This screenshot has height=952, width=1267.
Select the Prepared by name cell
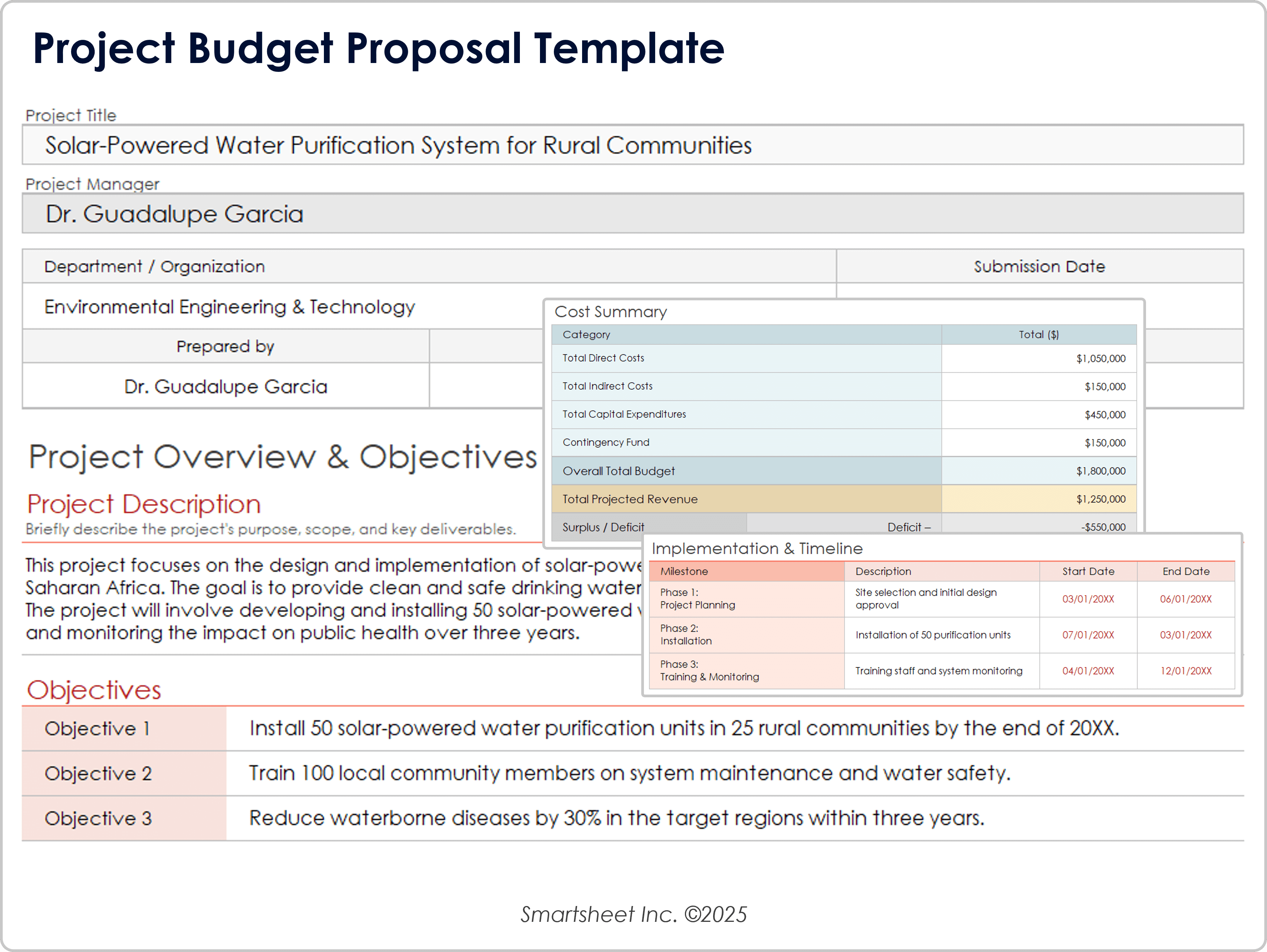[x=226, y=387]
